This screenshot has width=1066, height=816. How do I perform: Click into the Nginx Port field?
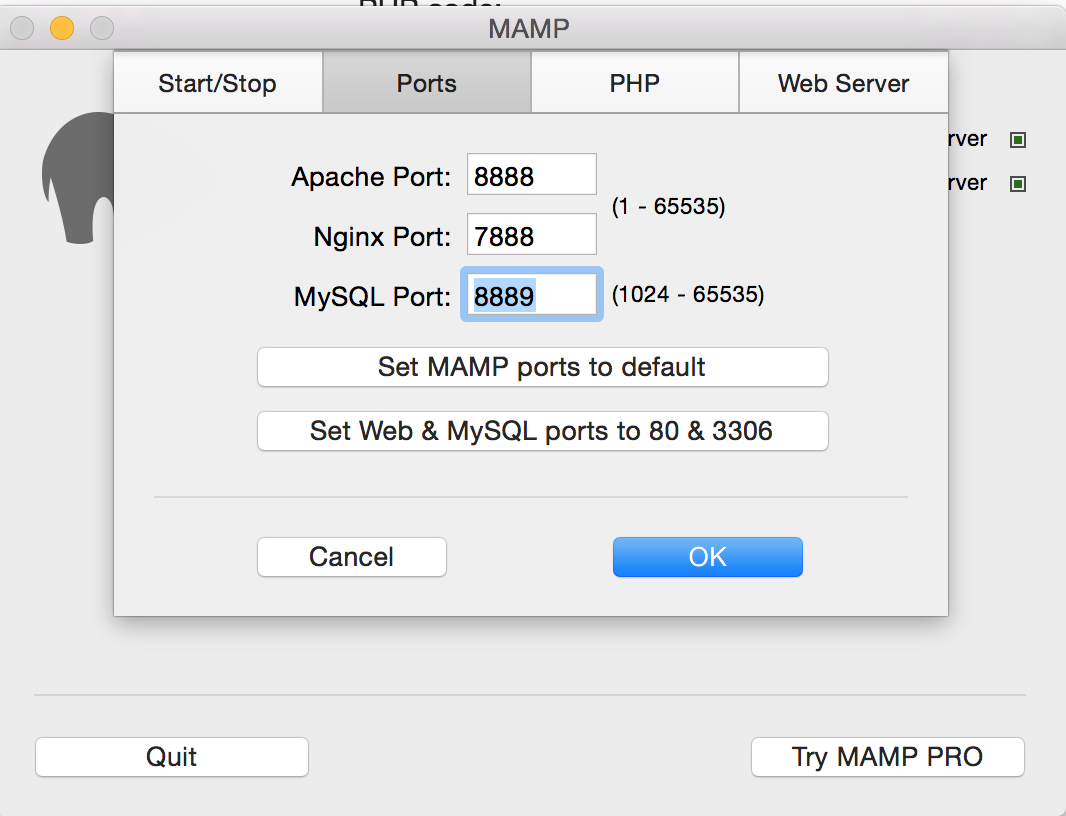point(531,235)
